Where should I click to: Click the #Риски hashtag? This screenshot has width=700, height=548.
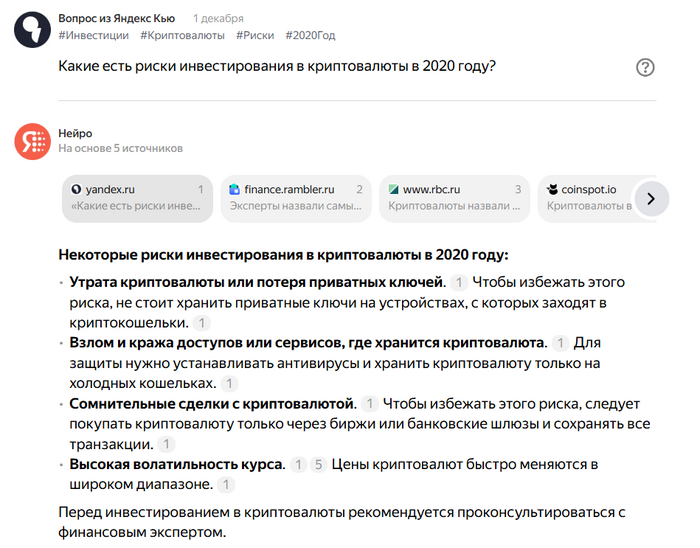click(x=255, y=35)
